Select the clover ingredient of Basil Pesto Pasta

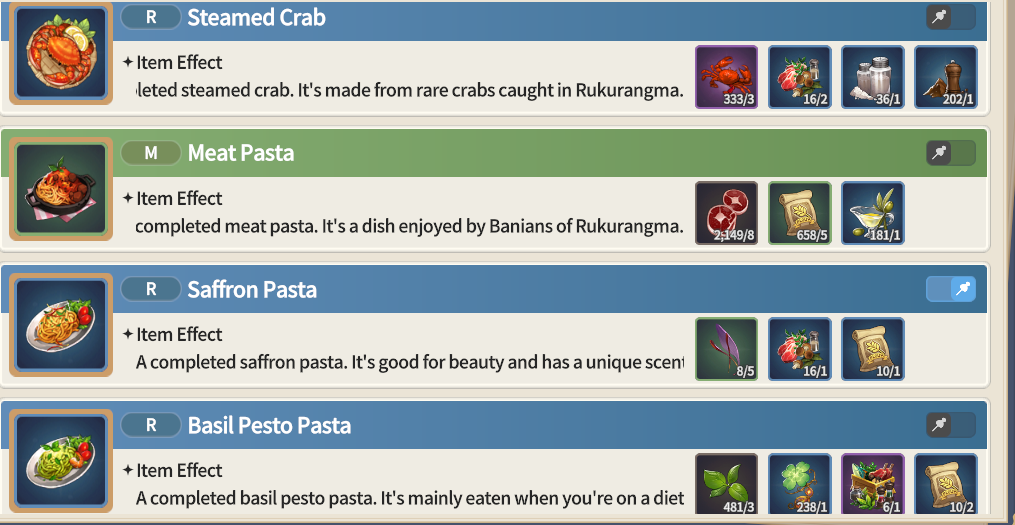pos(799,485)
